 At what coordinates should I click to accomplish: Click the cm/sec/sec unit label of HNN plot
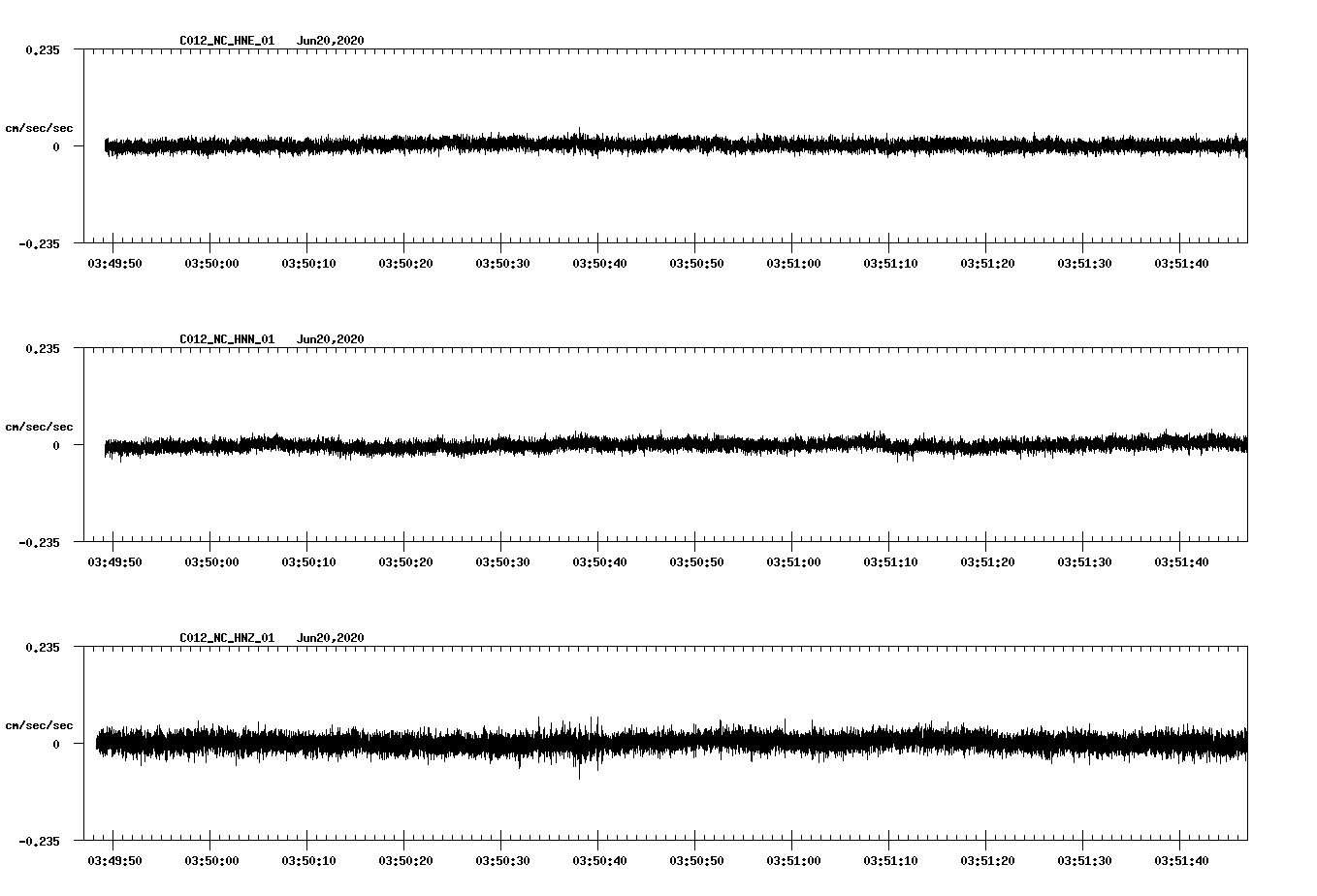click(x=40, y=428)
